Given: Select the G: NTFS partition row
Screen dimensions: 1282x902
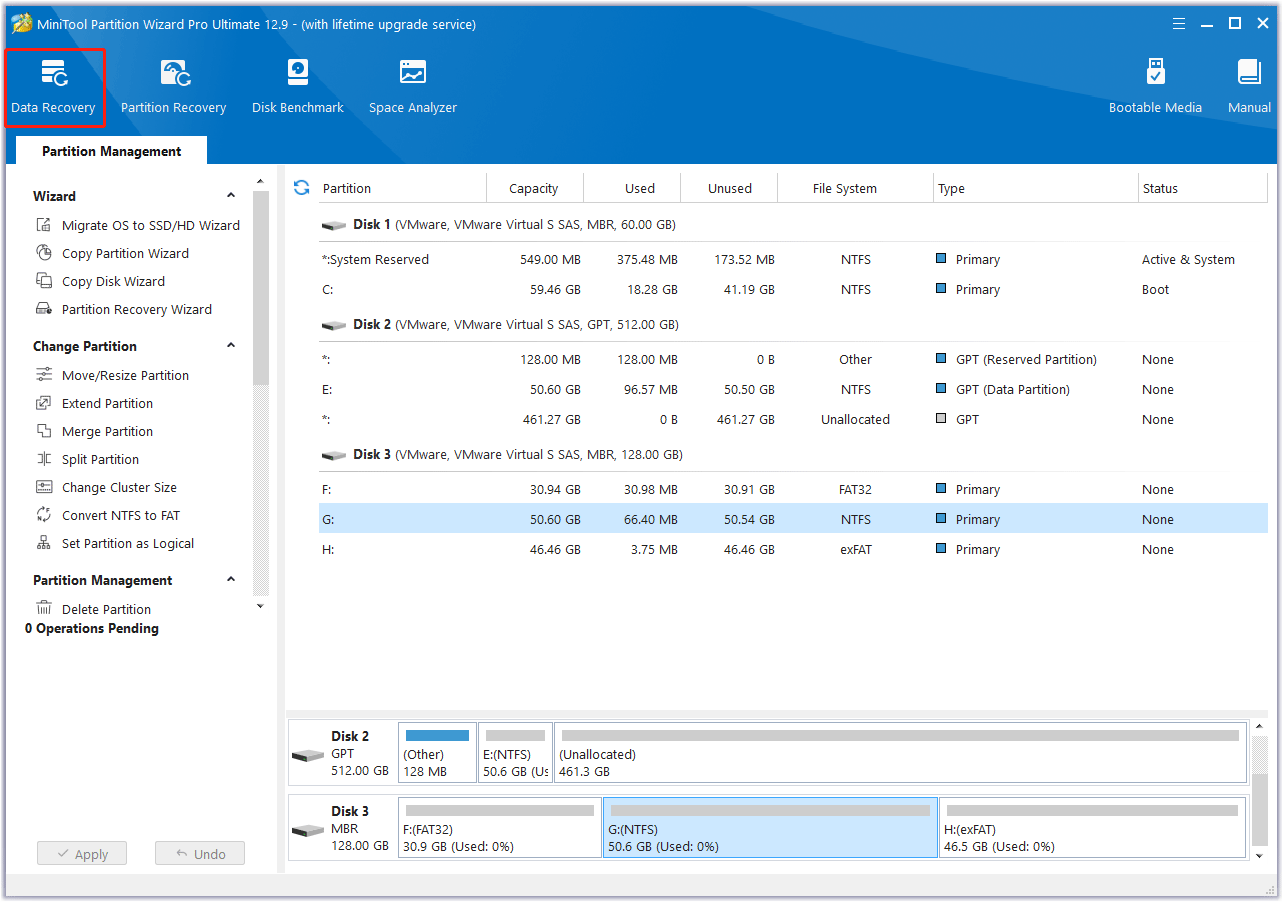Looking at the screenshot, I should [x=793, y=519].
